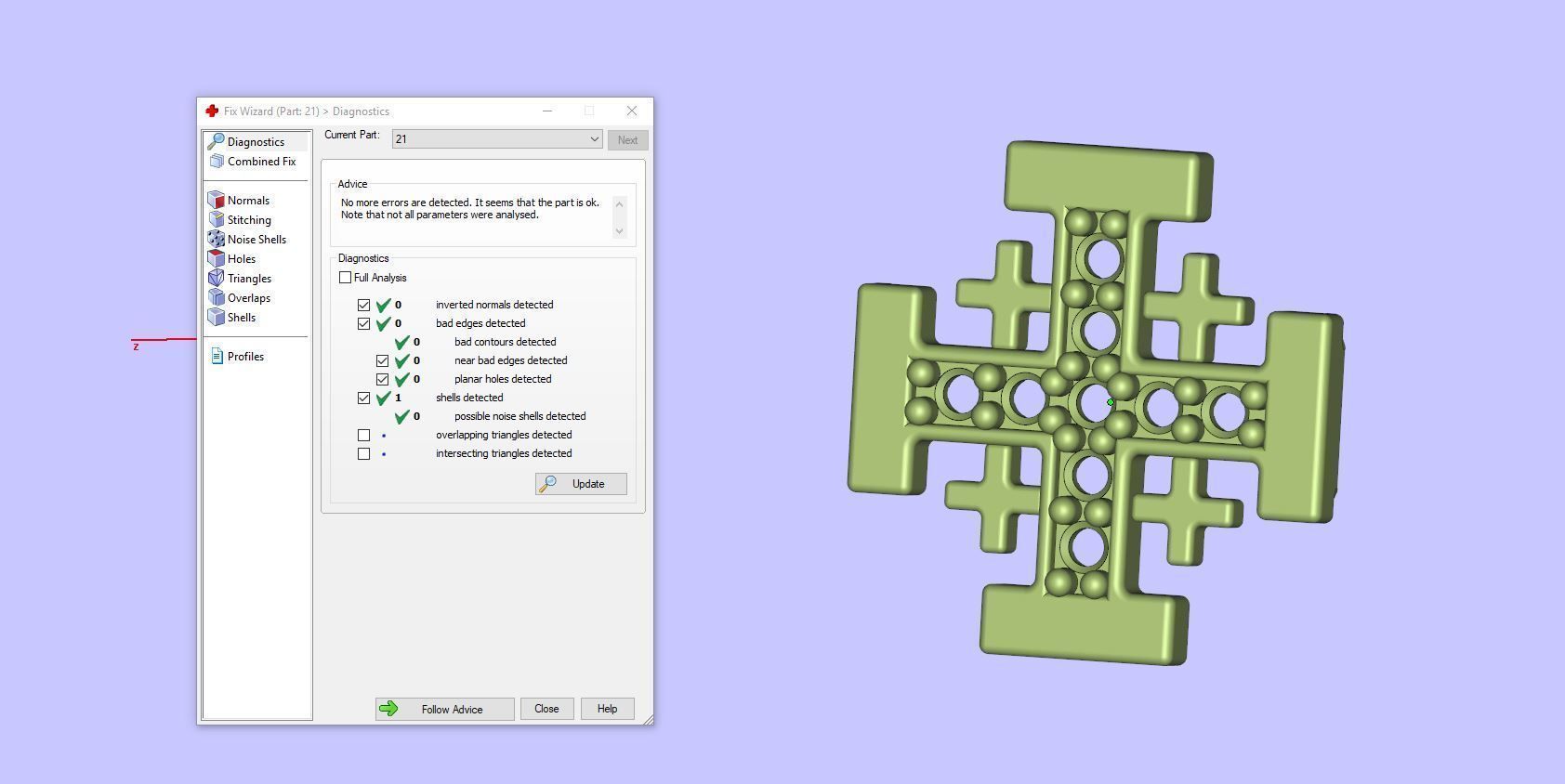Uncheck inverted normals detected checkbox
Image resolution: width=1565 pixels, height=784 pixels.
(364, 305)
